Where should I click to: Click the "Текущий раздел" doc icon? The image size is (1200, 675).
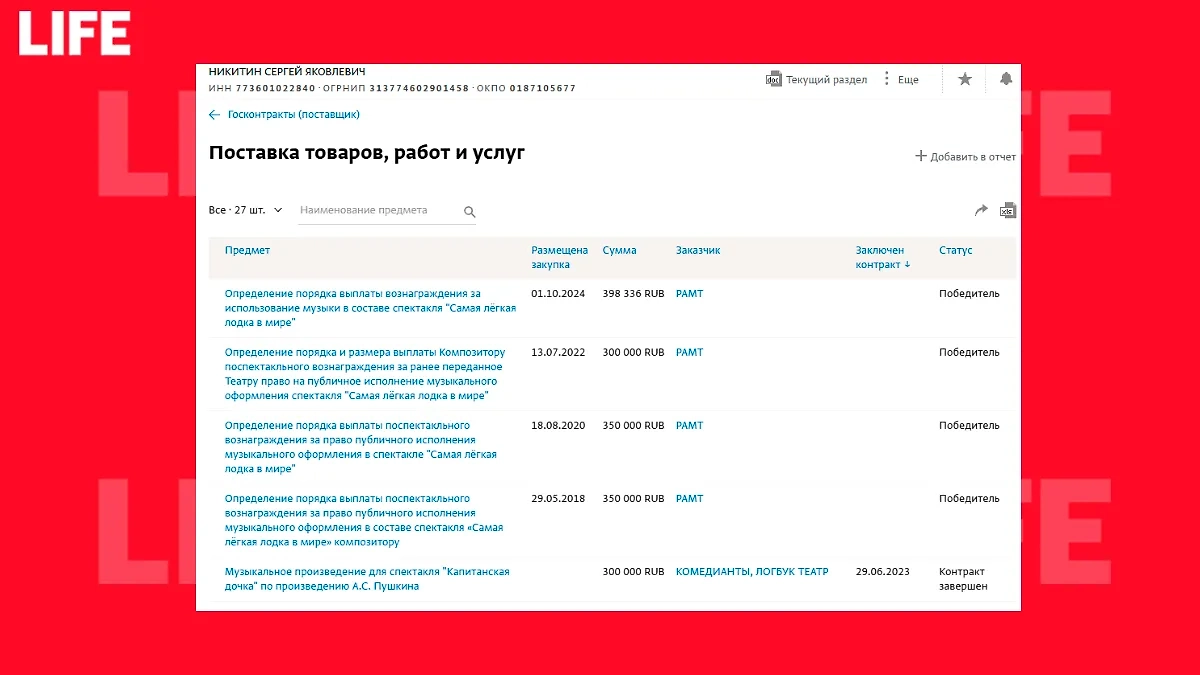pos(772,78)
